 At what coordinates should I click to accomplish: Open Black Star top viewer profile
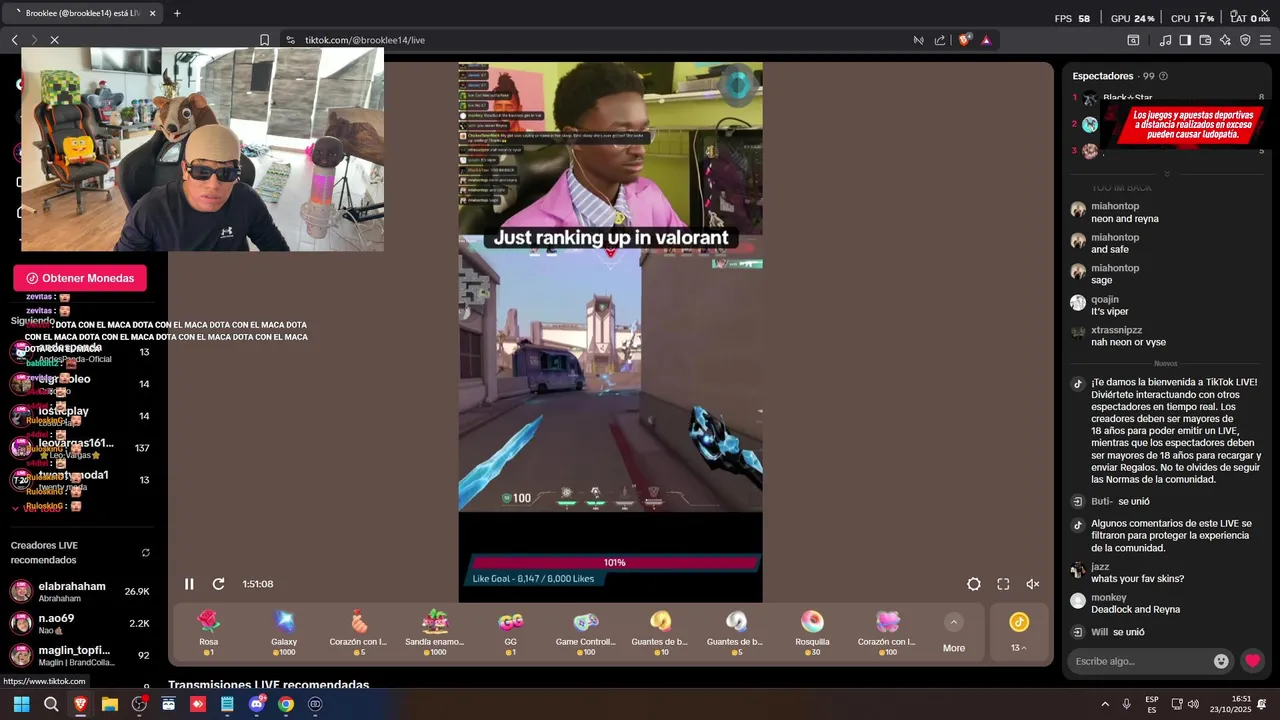(1128, 97)
